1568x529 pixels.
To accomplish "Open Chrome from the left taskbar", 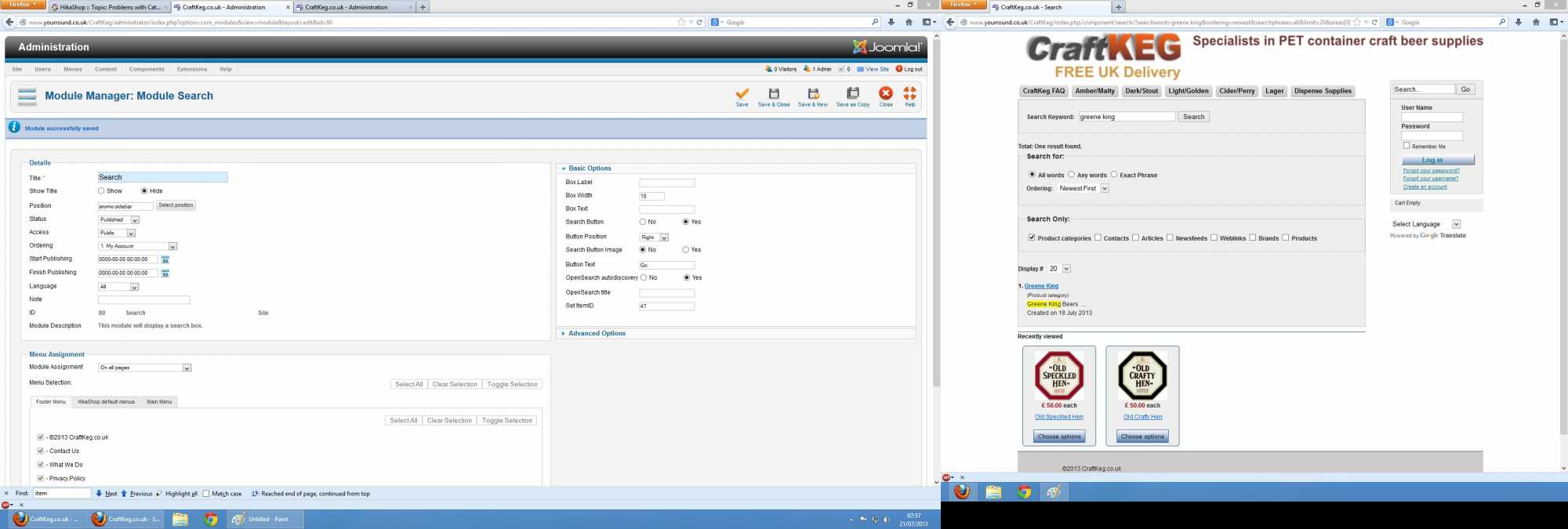I will (x=210, y=519).
